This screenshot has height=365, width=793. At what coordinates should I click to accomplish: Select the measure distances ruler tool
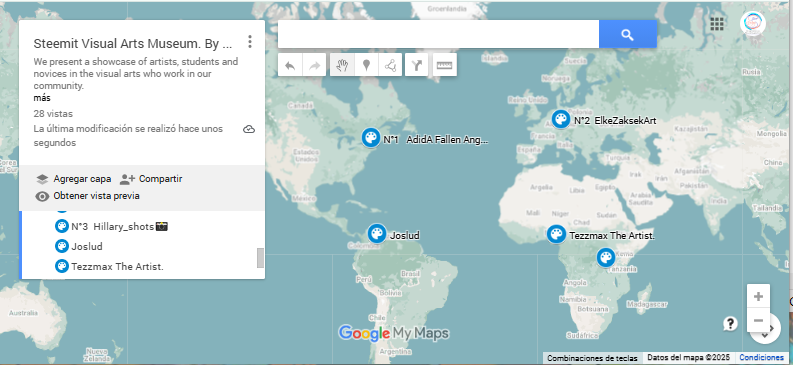tap(445, 65)
